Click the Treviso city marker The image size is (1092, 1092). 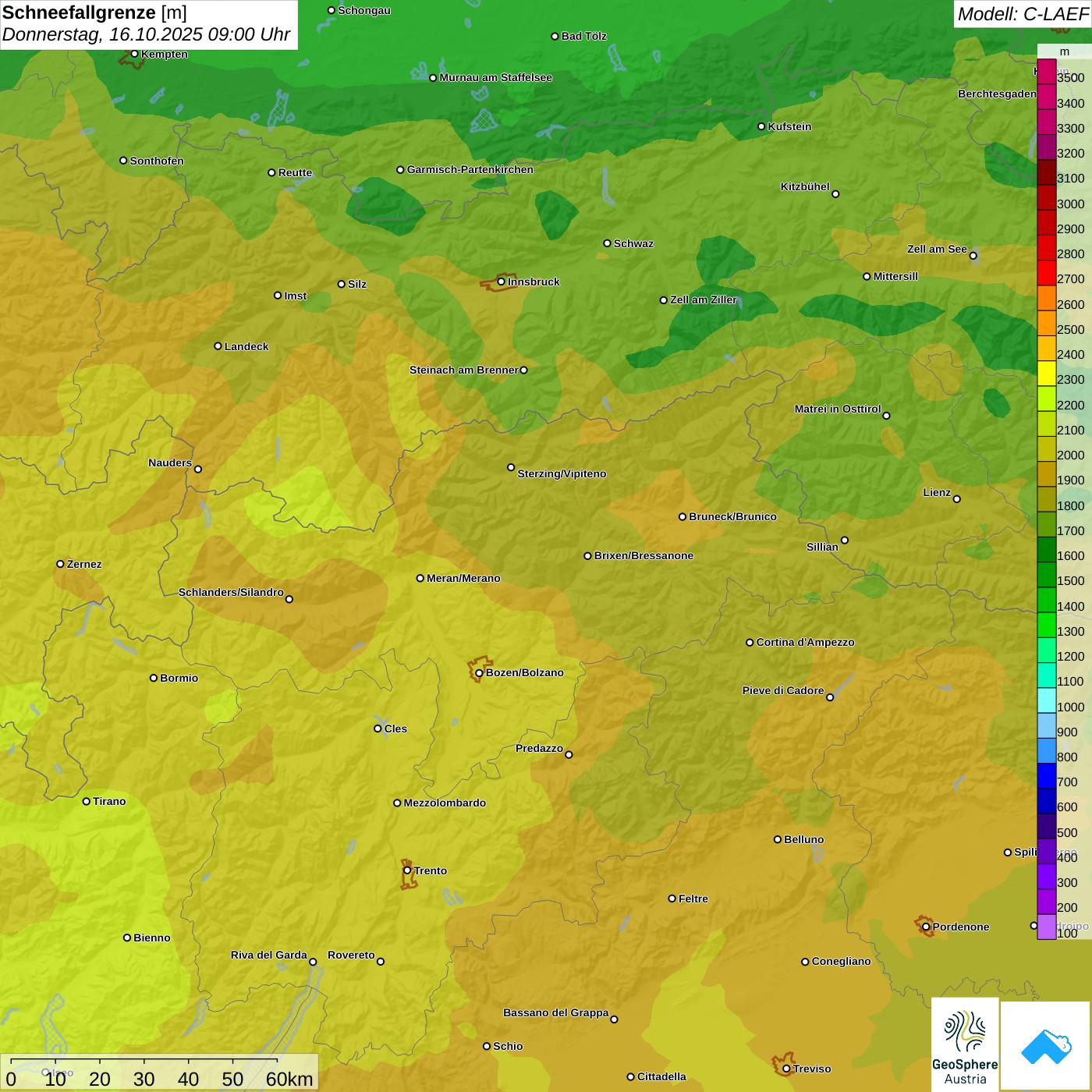pyautogui.click(x=786, y=1069)
